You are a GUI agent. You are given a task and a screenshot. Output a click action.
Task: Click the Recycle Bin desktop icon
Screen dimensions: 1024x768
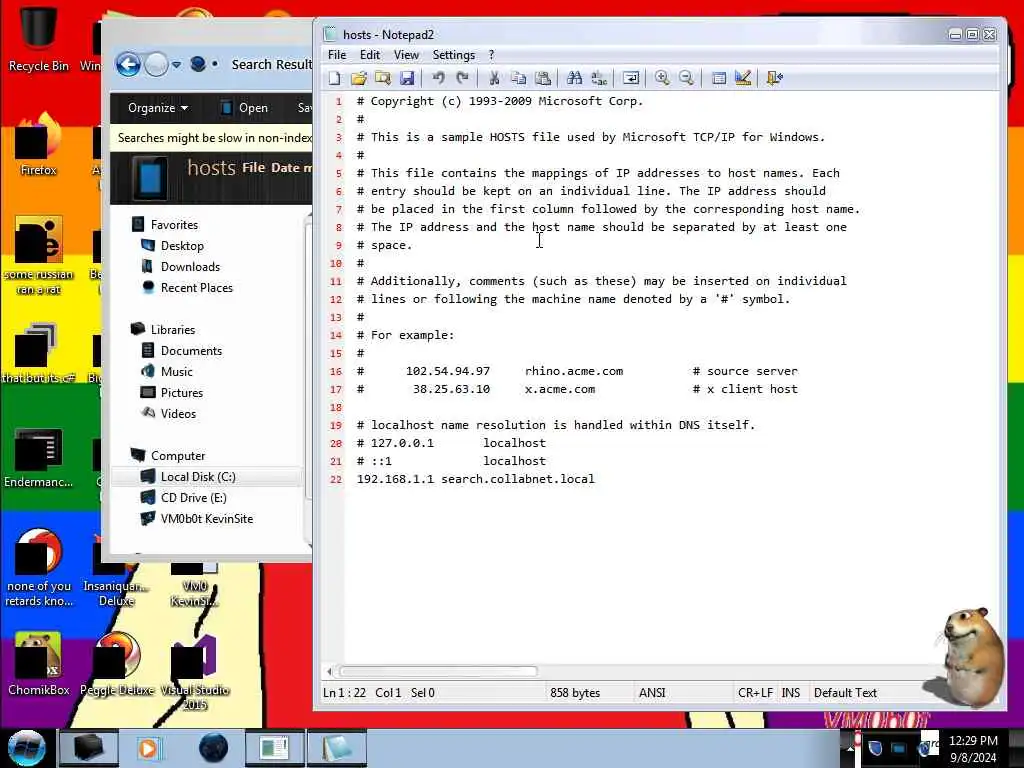(x=38, y=37)
